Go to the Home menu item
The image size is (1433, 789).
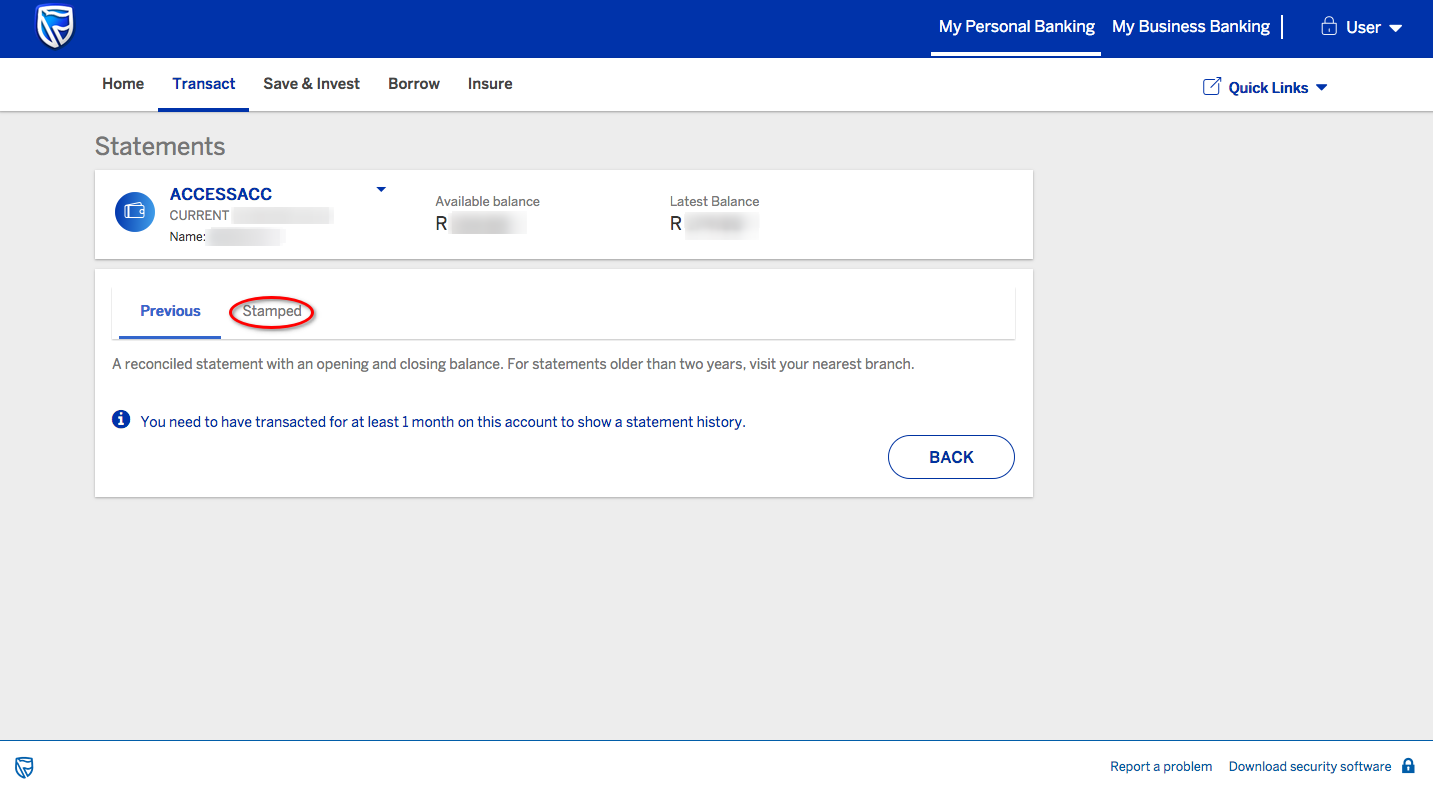coord(123,84)
